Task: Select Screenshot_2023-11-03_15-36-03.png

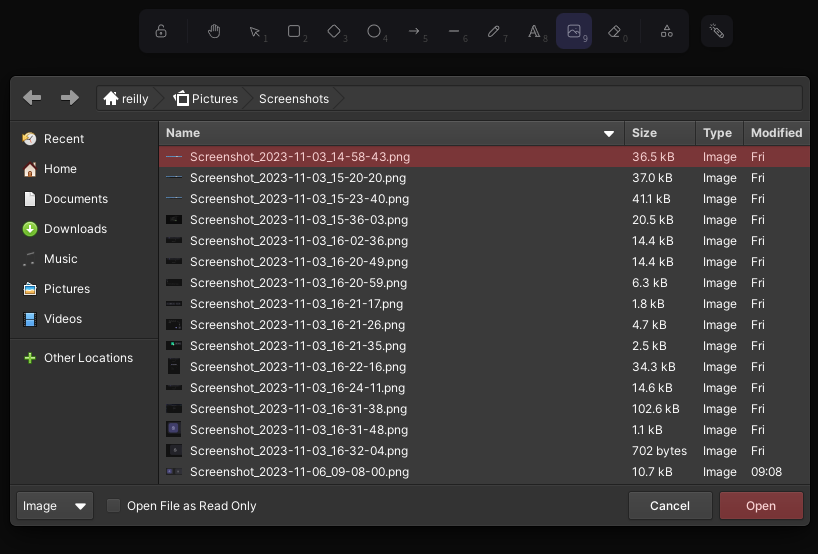Action: click(484, 220)
